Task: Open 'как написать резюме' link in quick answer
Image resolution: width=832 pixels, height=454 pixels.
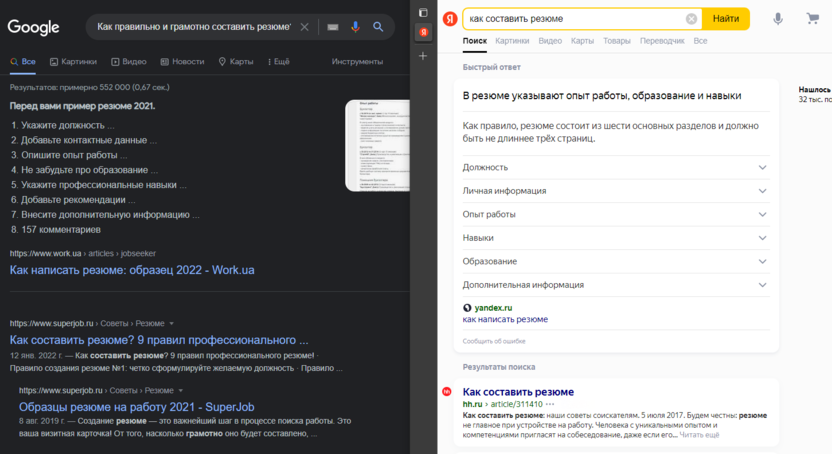Action: coord(505,319)
